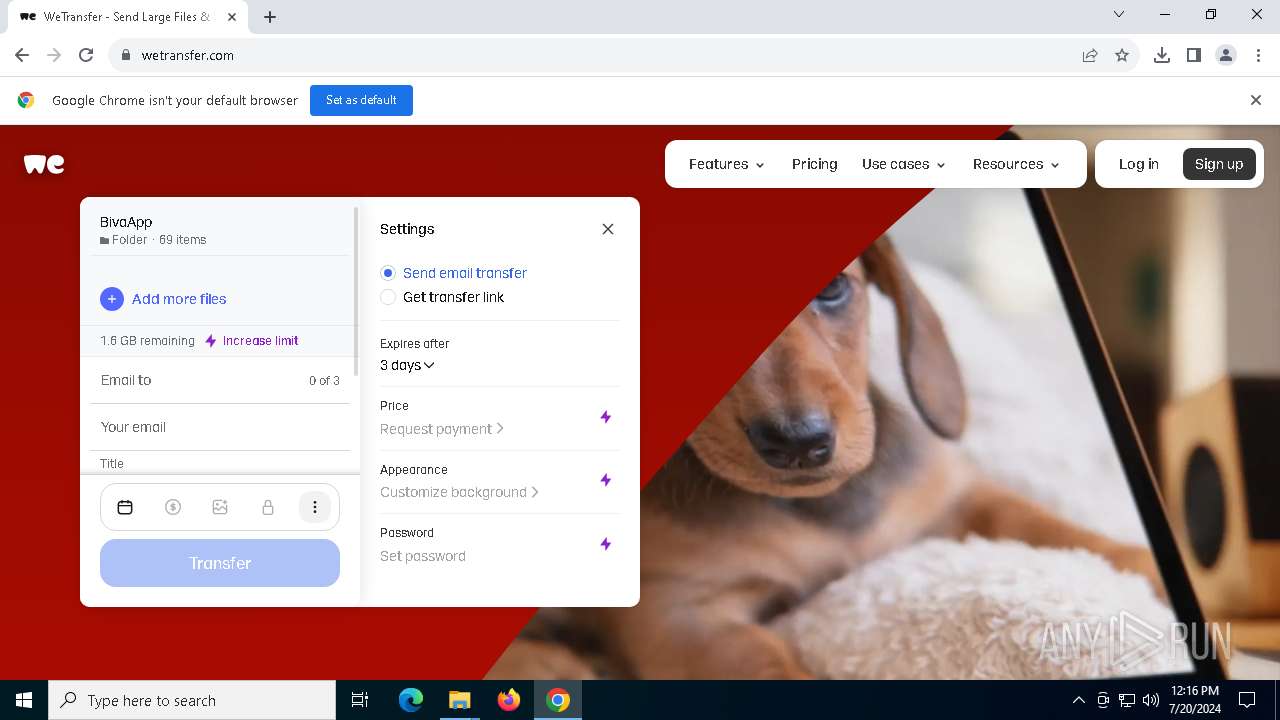Click the Sign up button
This screenshot has height=720, width=1280.
[x=1219, y=164]
